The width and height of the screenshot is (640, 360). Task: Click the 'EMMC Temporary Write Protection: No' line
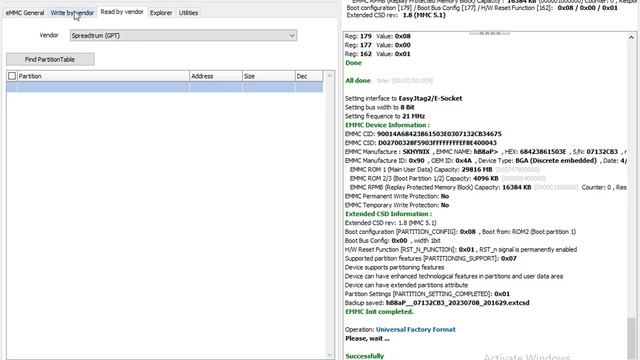point(397,205)
